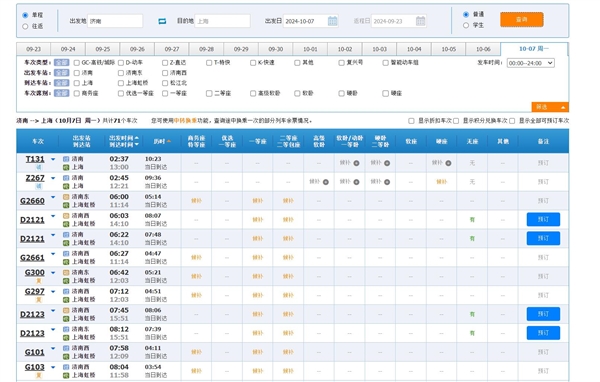
Task: Expand stops for train Z267
Action: tap(53, 178)
